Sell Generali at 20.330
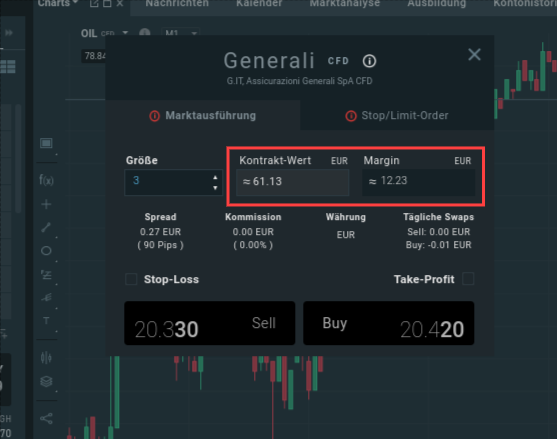This screenshot has height=439, width=557. pos(210,323)
